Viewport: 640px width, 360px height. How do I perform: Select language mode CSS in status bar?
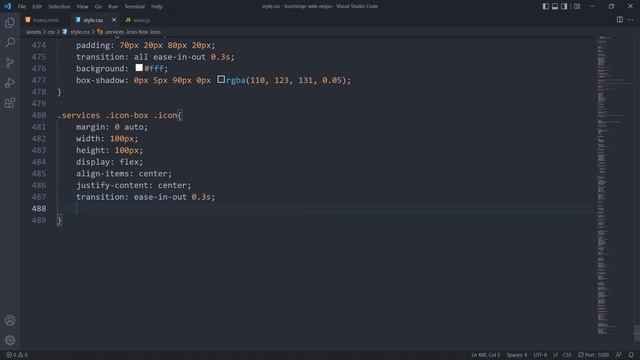click(567, 355)
